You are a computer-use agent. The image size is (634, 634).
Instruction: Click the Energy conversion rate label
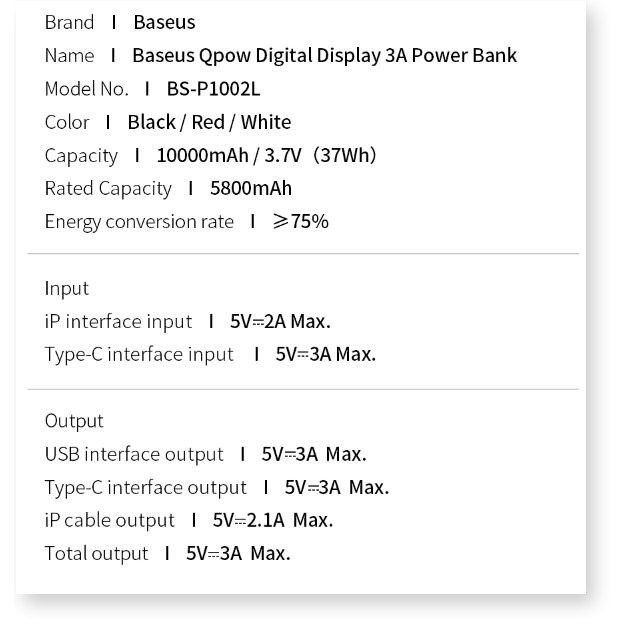pyautogui.click(x=139, y=221)
